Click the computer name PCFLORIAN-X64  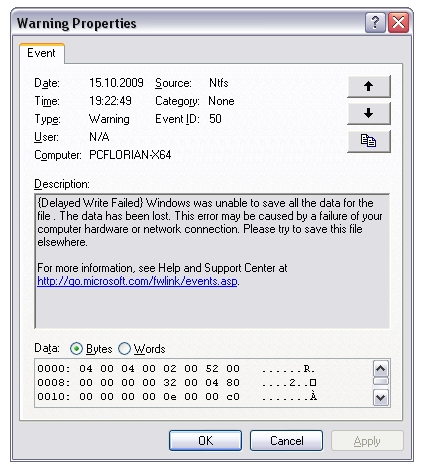(130, 155)
